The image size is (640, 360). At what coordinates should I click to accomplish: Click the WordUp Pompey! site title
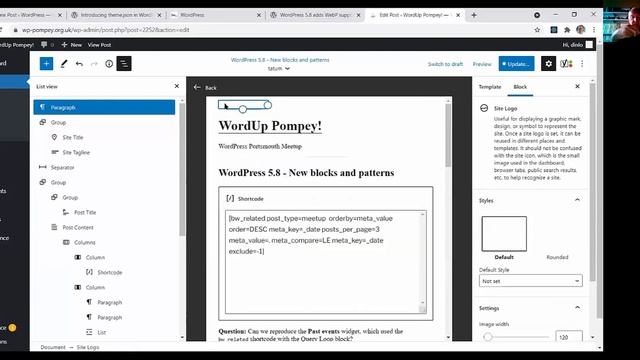click(x=270, y=126)
